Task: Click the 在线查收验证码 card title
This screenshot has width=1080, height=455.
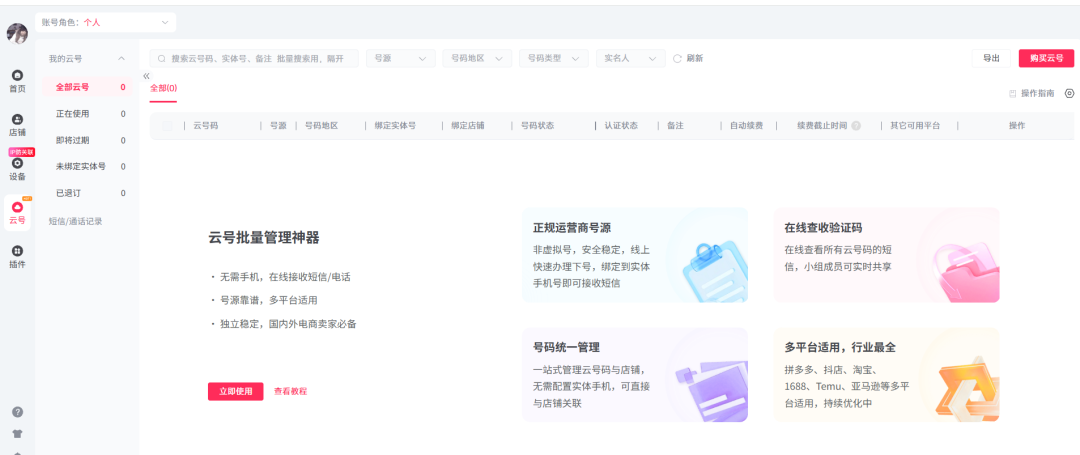Action: point(824,228)
